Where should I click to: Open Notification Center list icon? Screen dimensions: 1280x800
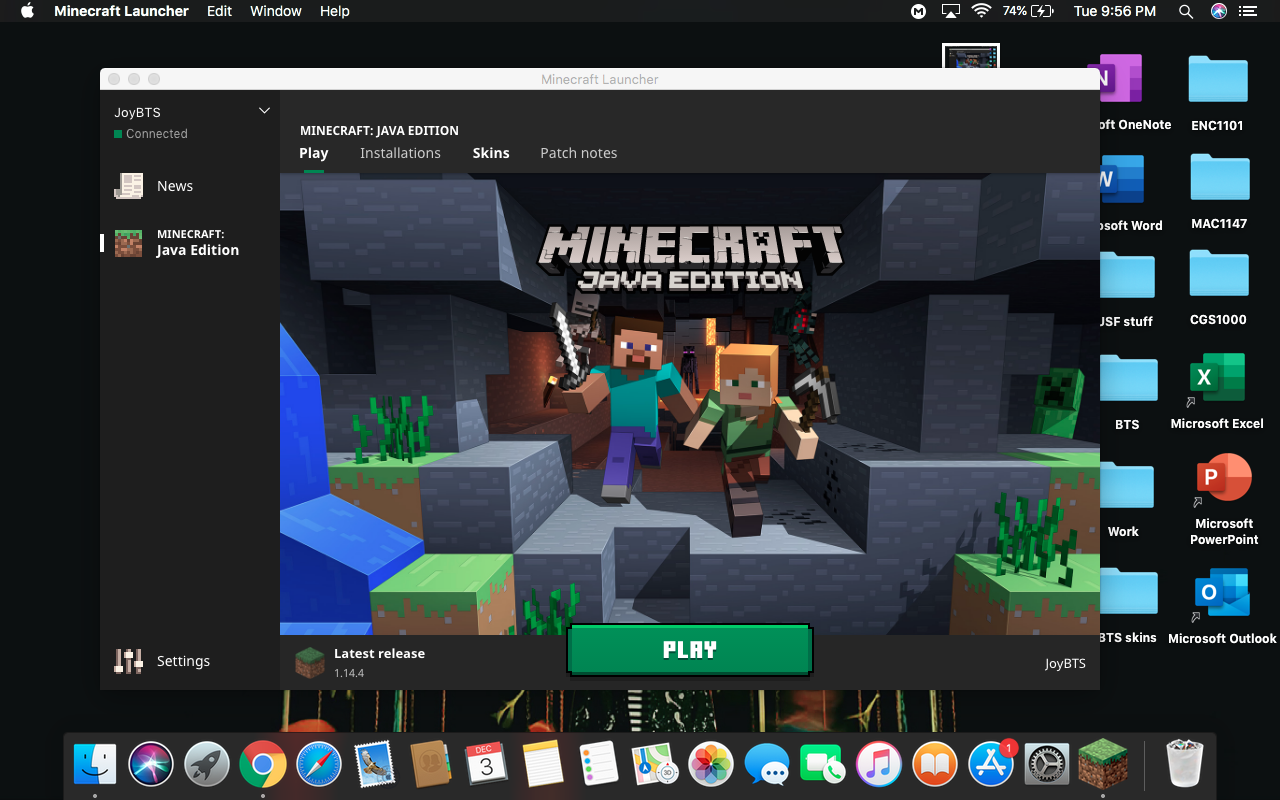(1247, 11)
